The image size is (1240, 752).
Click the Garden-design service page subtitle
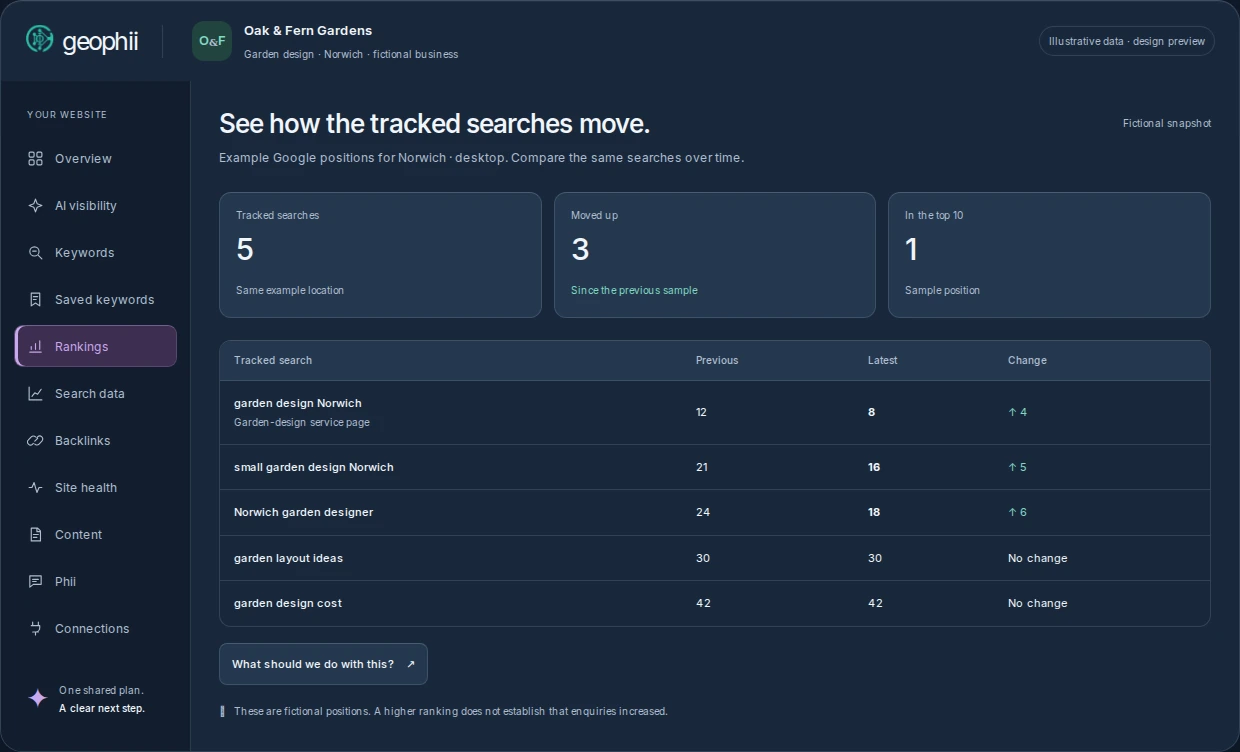point(302,422)
